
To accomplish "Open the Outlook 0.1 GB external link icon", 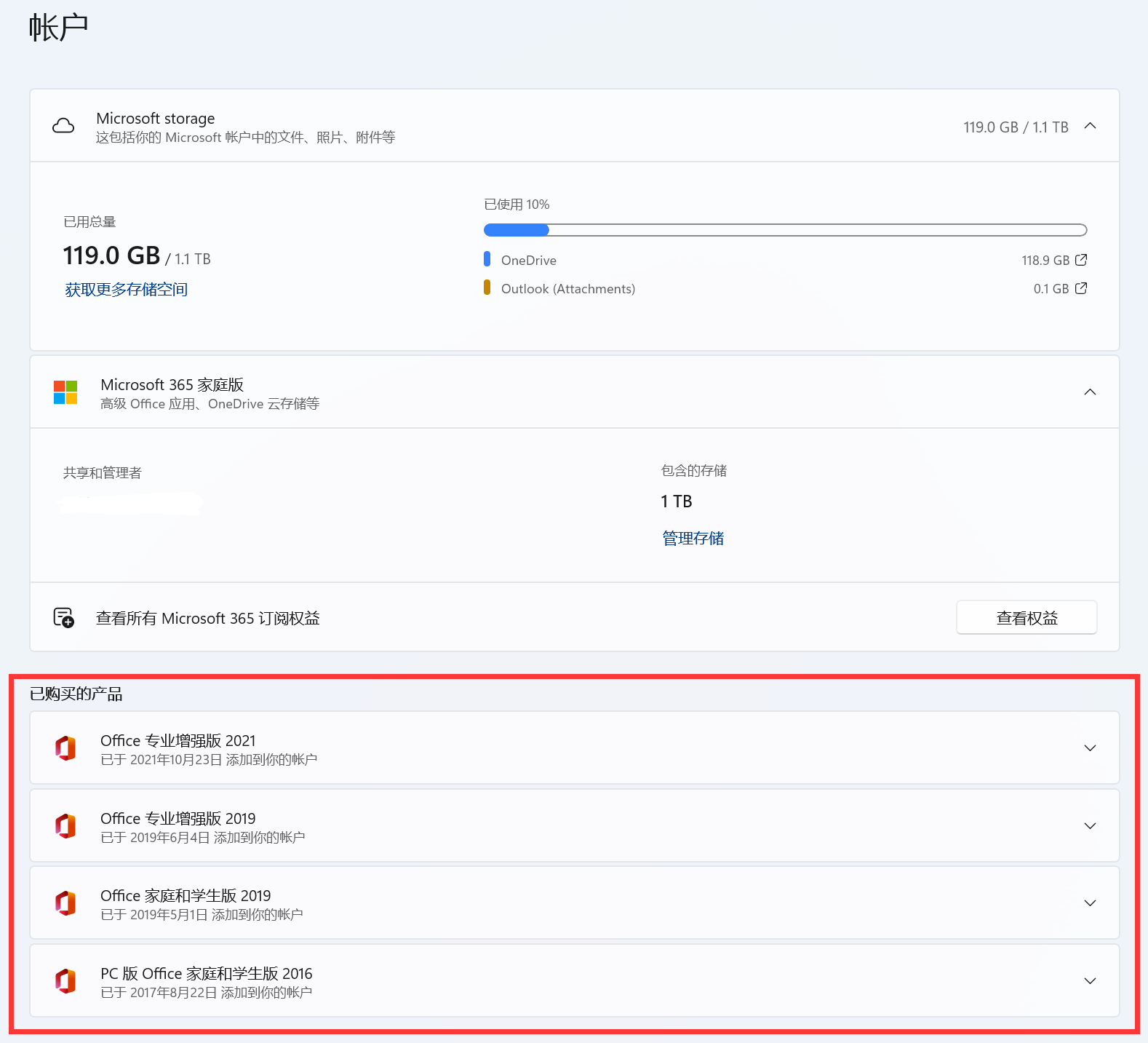I will (x=1081, y=288).
